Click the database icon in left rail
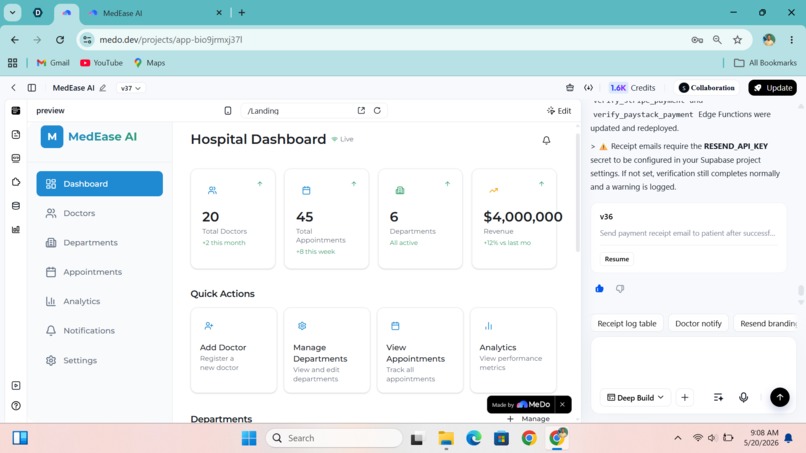This screenshot has width=806, height=453. coord(16,206)
